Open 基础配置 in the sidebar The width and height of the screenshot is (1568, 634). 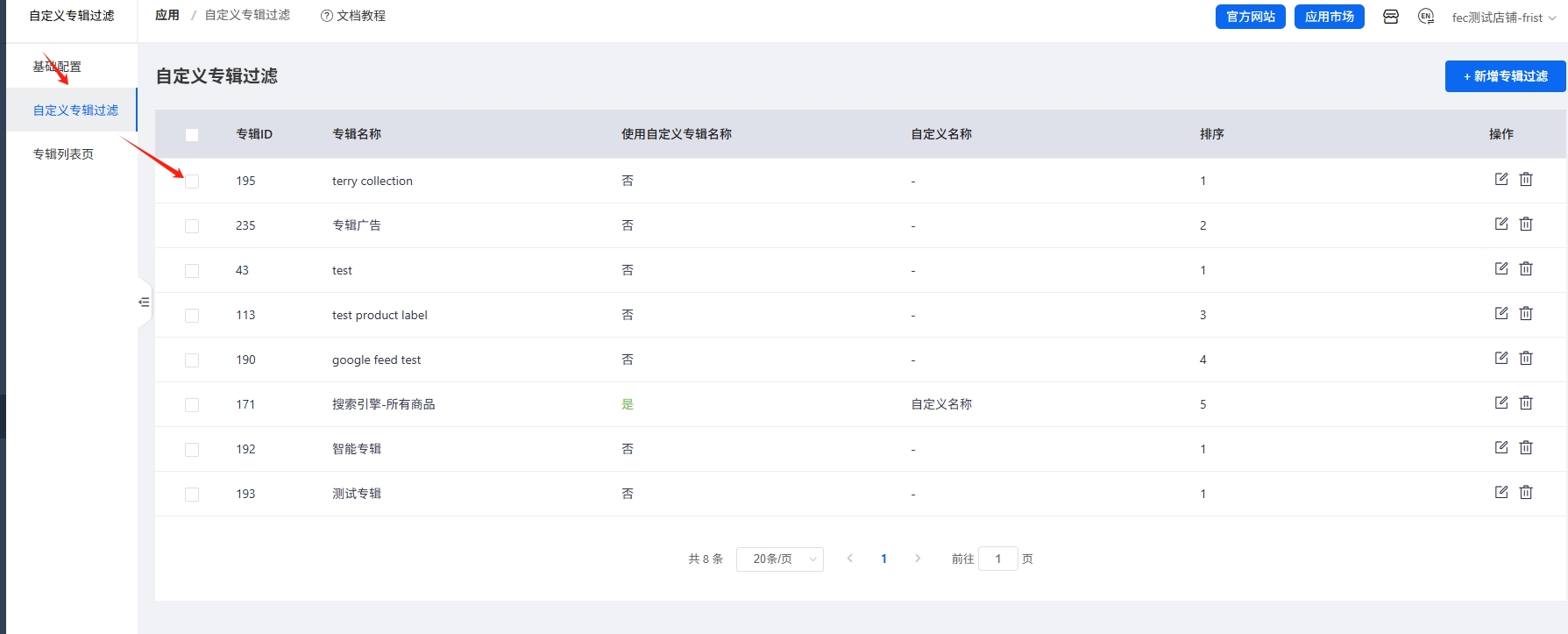click(x=57, y=67)
